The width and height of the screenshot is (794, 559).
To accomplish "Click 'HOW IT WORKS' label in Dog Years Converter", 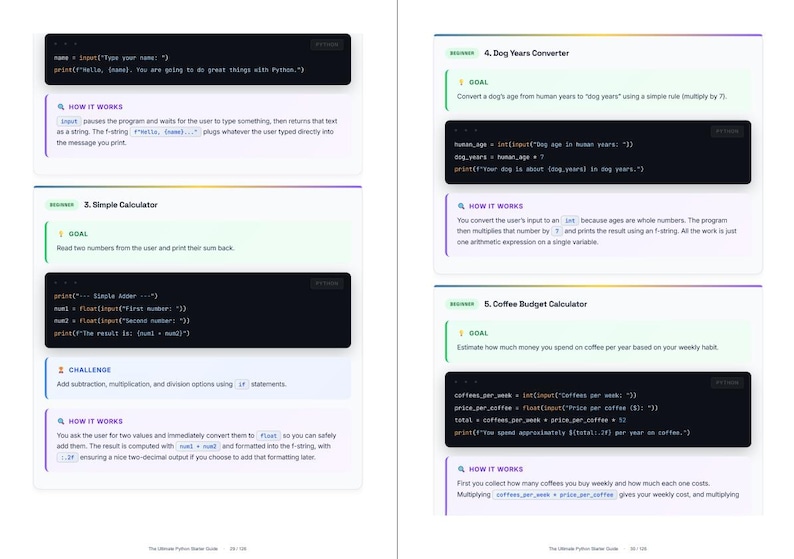I will click(496, 206).
